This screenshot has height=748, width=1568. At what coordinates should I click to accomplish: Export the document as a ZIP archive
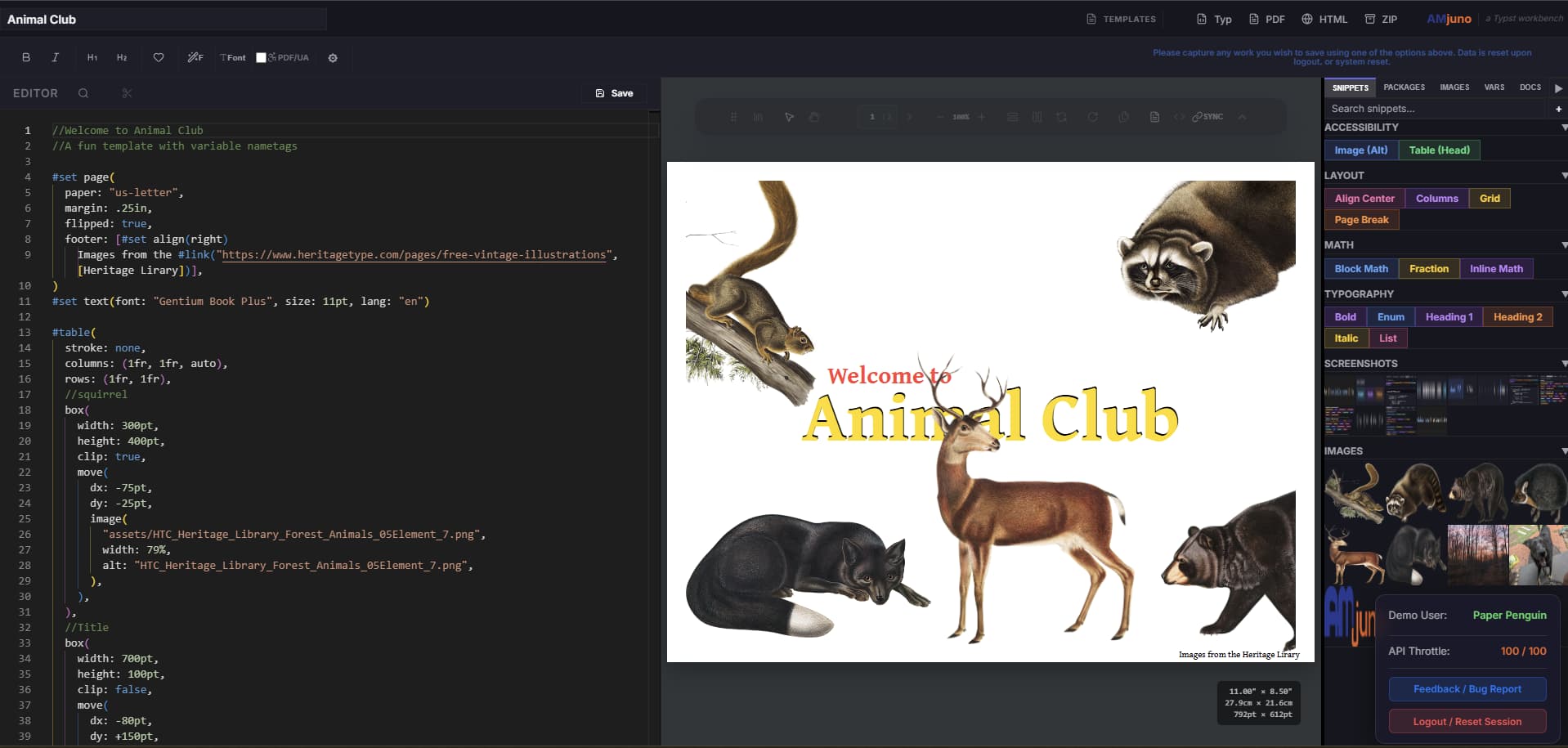click(1381, 19)
